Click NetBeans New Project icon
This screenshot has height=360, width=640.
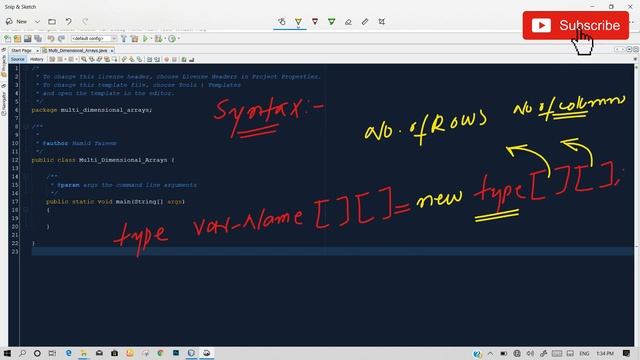click(x=17, y=38)
